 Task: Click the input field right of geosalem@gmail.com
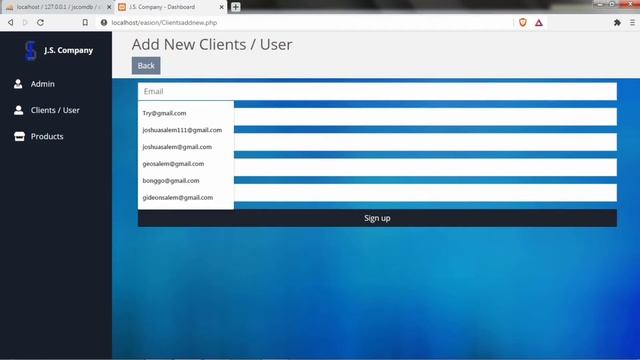tap(425, 167)
